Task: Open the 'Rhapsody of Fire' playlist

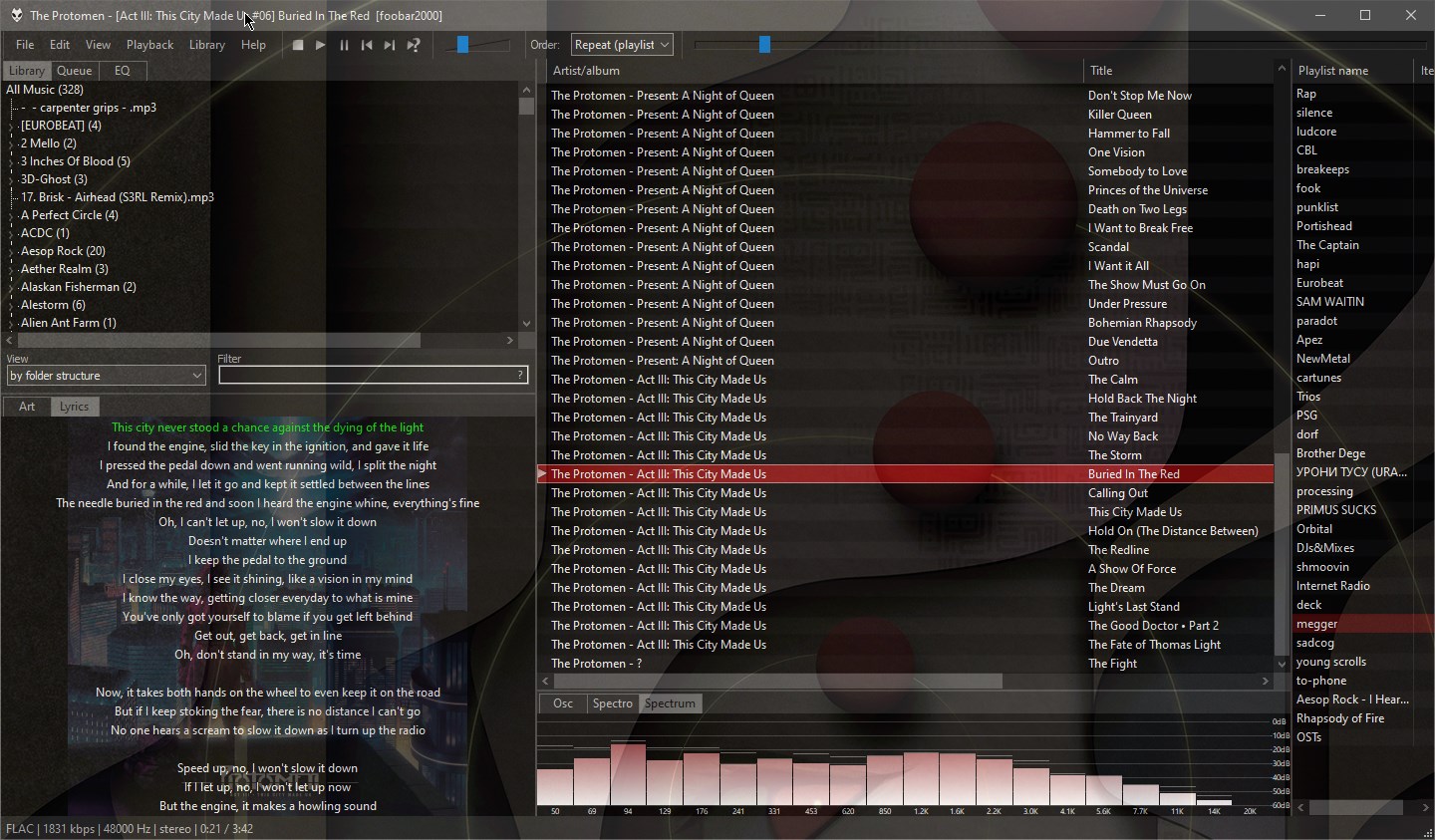Action: pyautogui.click(x=1340, y=718)
